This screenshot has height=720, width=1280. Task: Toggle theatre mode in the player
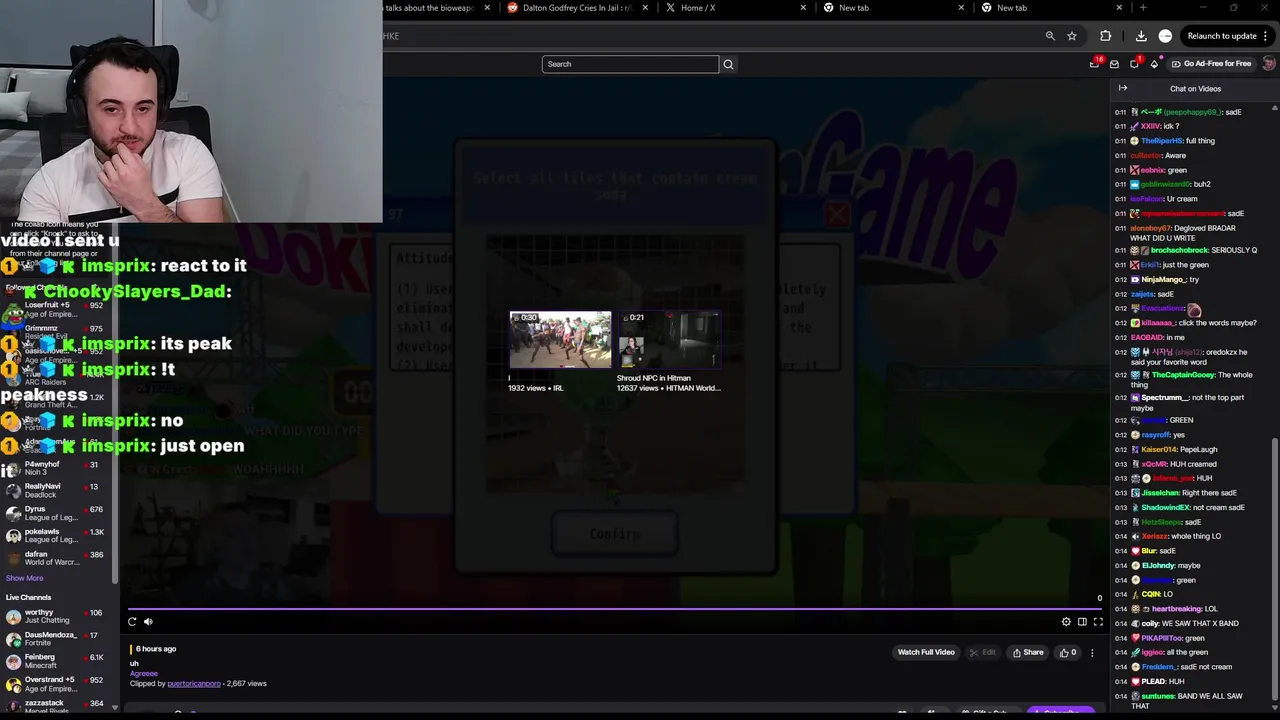1082,622
